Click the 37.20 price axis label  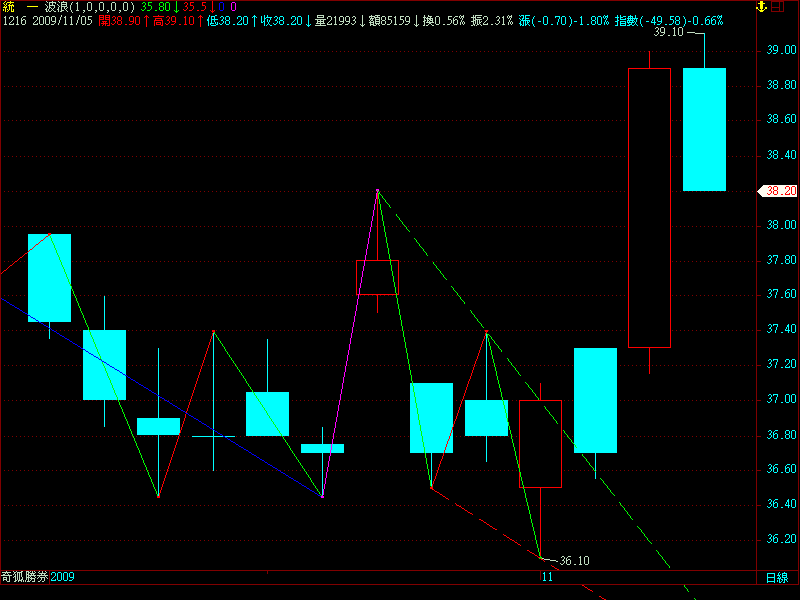coord(781,364)
